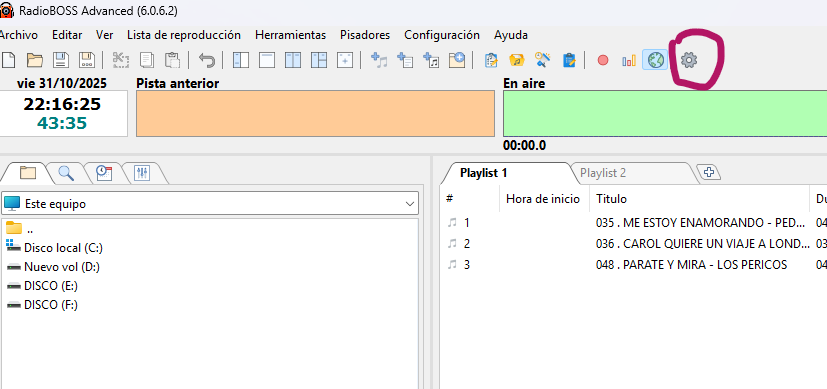This screenshot has height=389, width=827.
Task: Open the Editar menu
Action: point(67,35)
